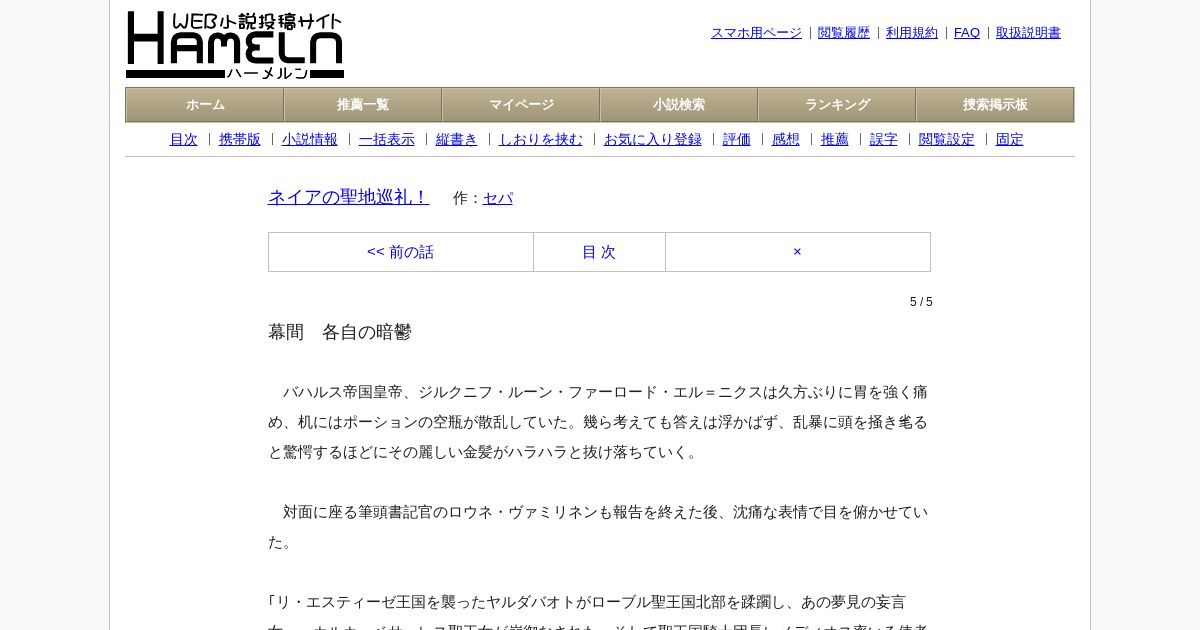Switch to 携帯版 view
This screenshot has height=630, width=1200.
click(x=240, y=140)
